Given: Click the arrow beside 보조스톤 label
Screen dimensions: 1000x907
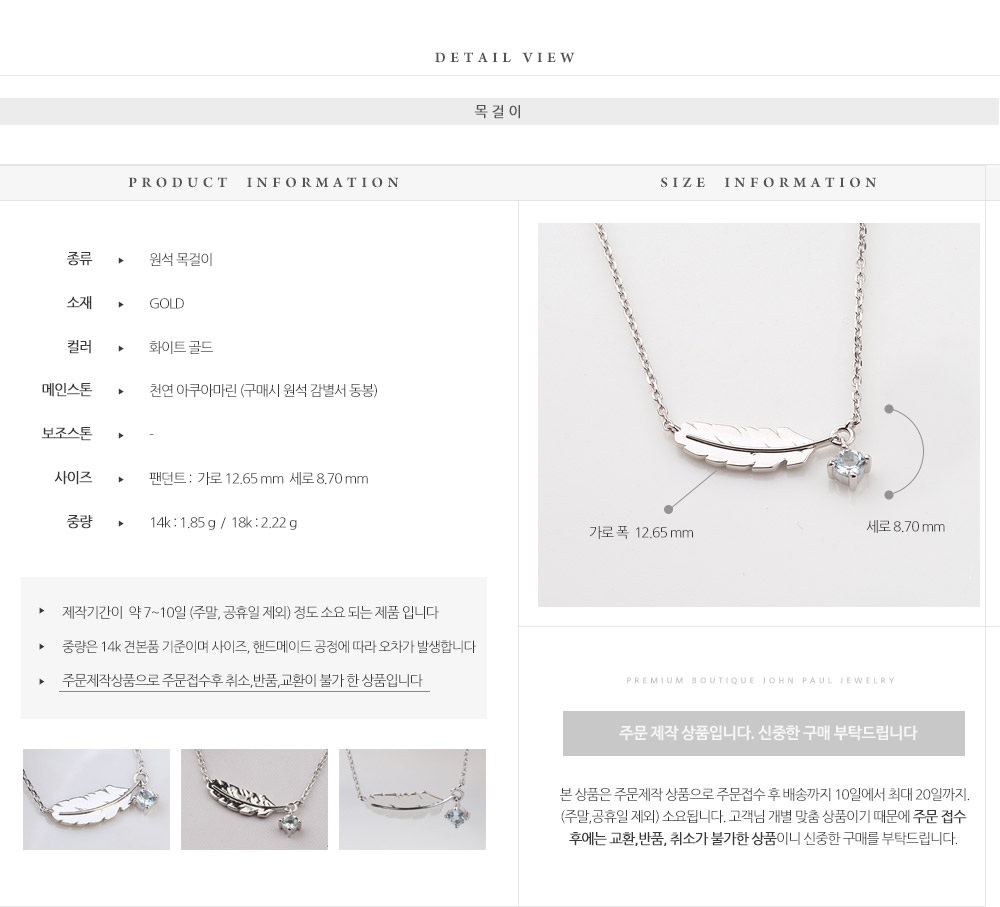Looking at the screenshot, I should tap(121, 435).
